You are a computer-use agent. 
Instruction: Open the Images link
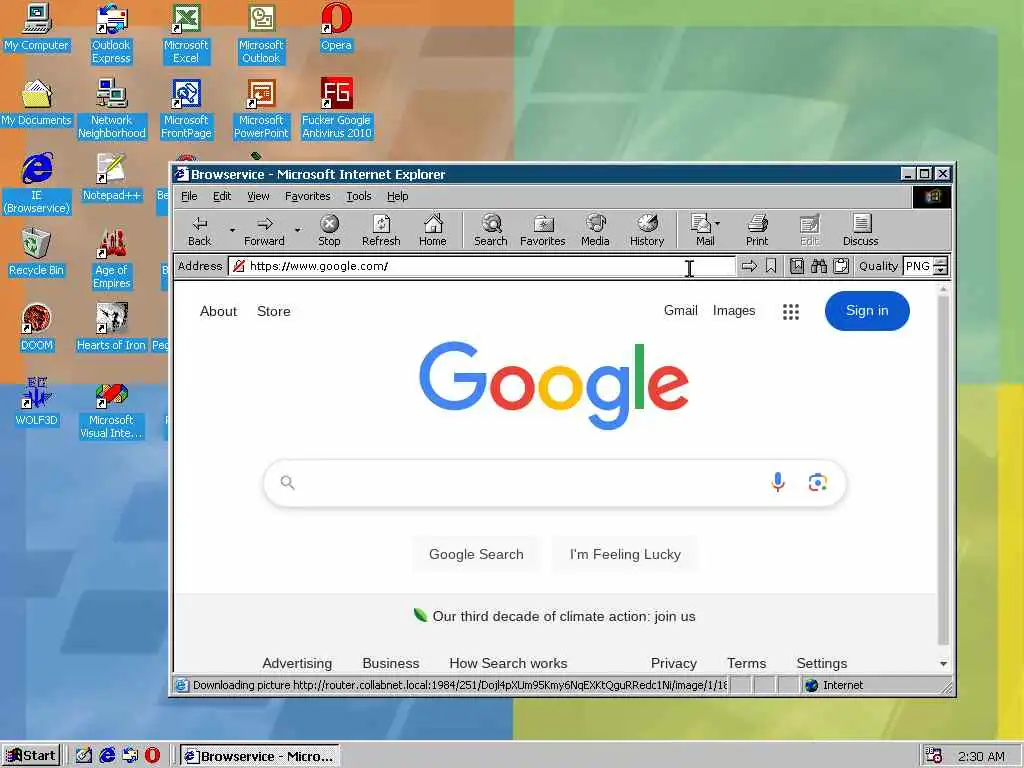(733, 311)
